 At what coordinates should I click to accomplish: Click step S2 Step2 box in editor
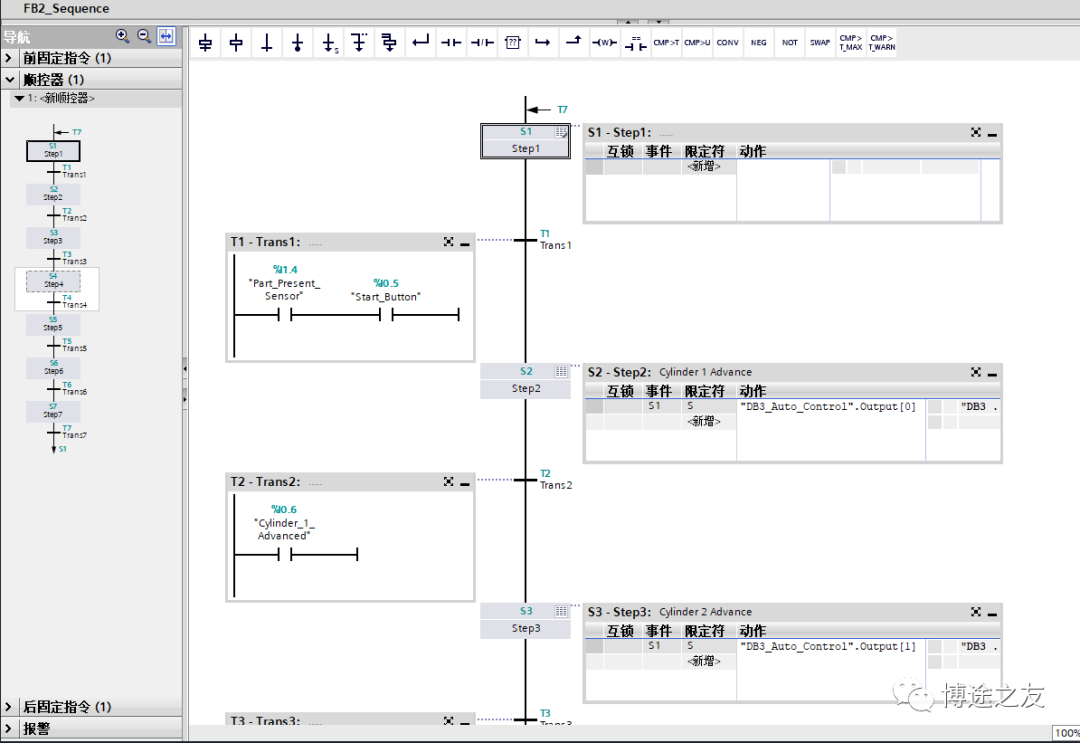tap(526, 381)
